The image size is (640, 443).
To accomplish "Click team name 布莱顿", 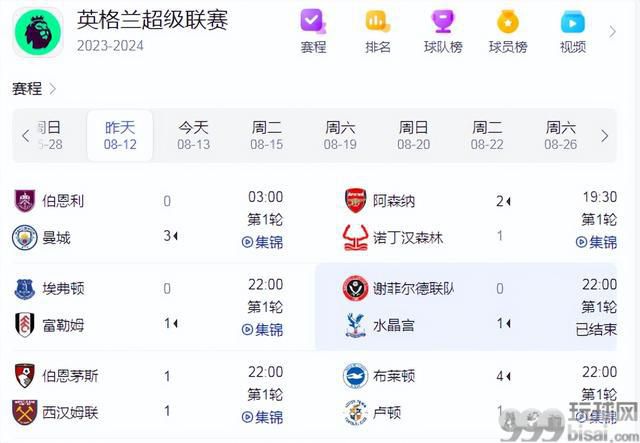I will pos(394,376).
